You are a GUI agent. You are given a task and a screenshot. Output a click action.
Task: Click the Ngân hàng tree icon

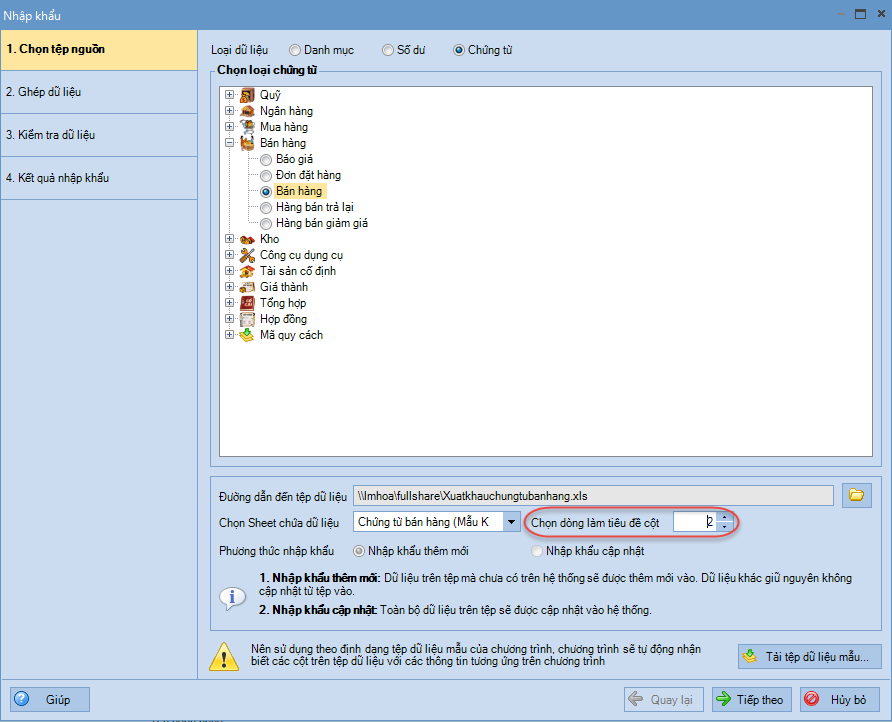pyautogui.click(x=247, y=111)
